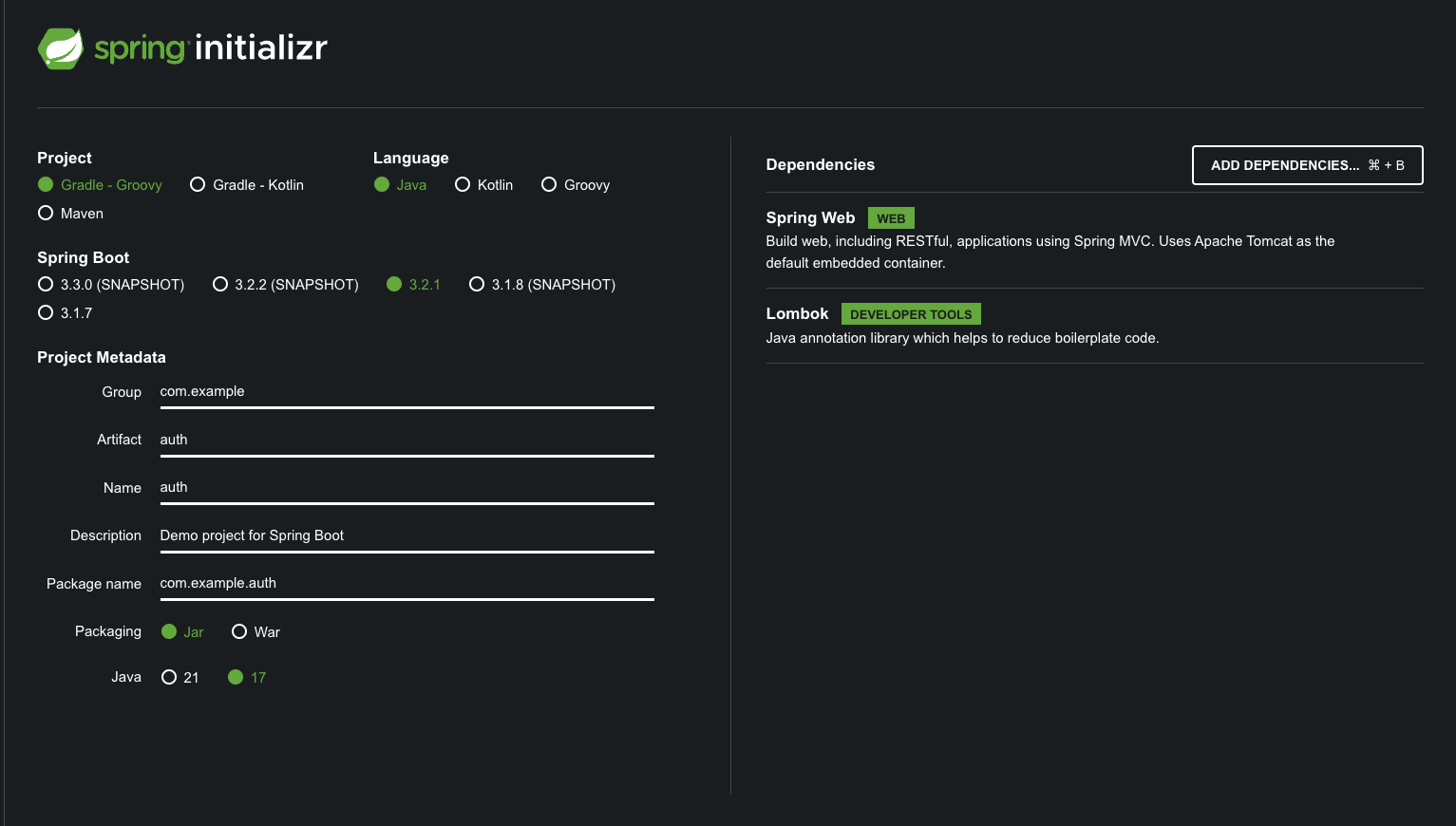The height and width of the screenshot is (826, 1456).
Task: Click the Dependencies heading
Action: click(x=821, y=165)
